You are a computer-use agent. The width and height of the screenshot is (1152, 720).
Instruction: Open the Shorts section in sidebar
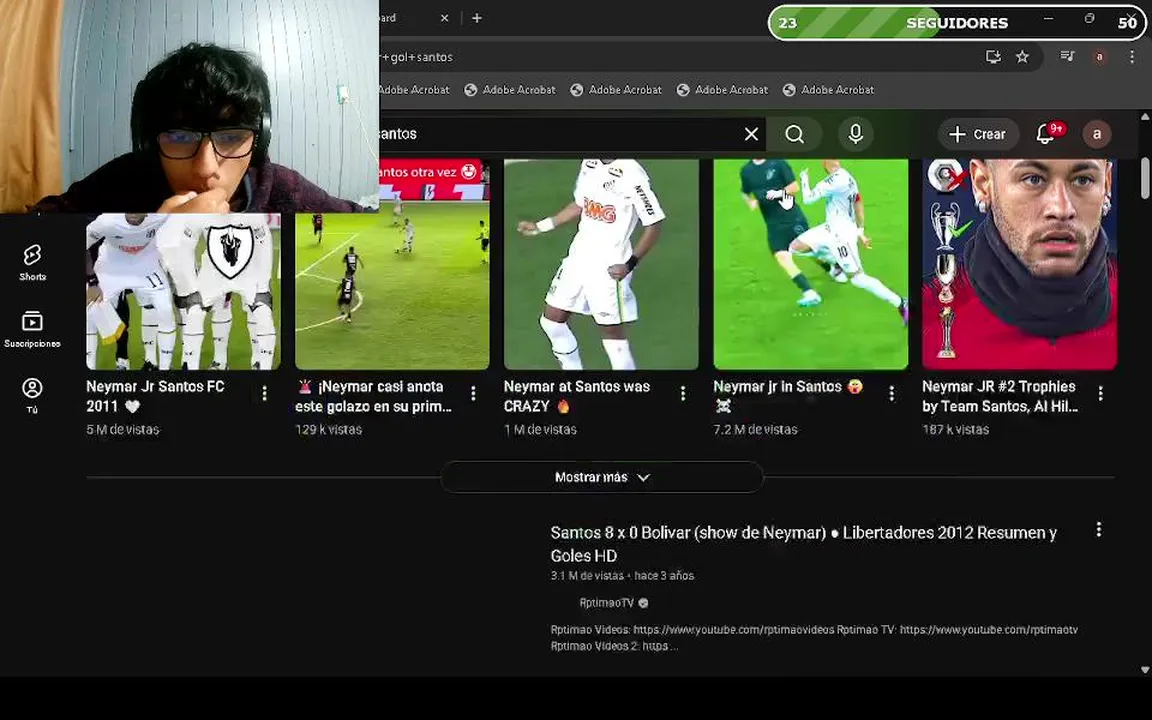[x=32, y=262]
